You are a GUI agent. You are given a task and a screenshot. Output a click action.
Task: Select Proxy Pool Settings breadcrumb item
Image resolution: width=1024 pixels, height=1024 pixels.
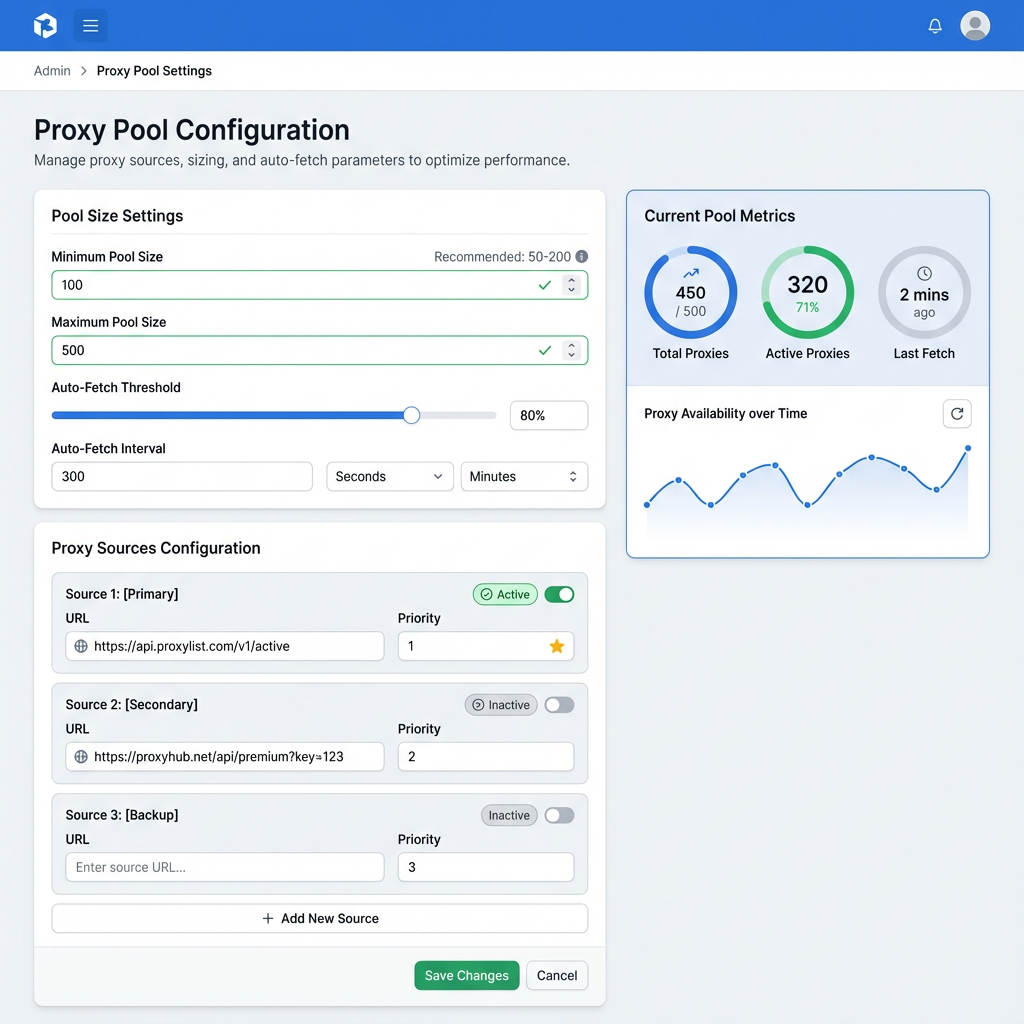(154, 71)
